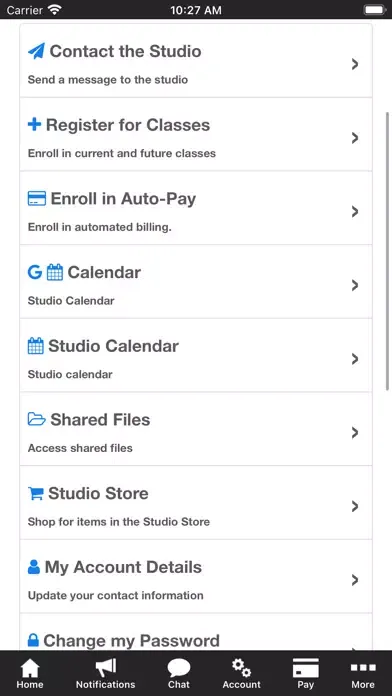This screenshot has height=696, width=392.
Task: Tap the 'Send a message to the studio' text
Action: coord(108,80)
